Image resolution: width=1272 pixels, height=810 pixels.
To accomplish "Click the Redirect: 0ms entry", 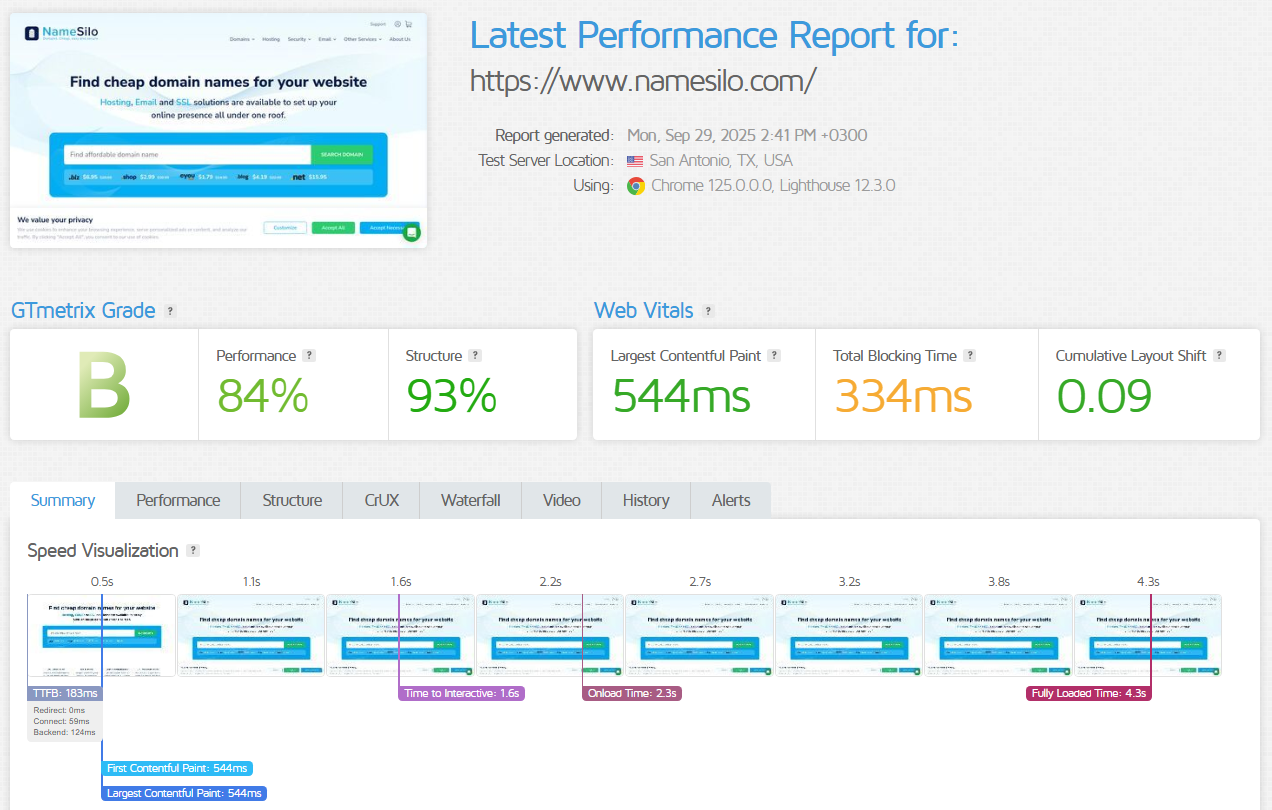I will click(59, 709).
